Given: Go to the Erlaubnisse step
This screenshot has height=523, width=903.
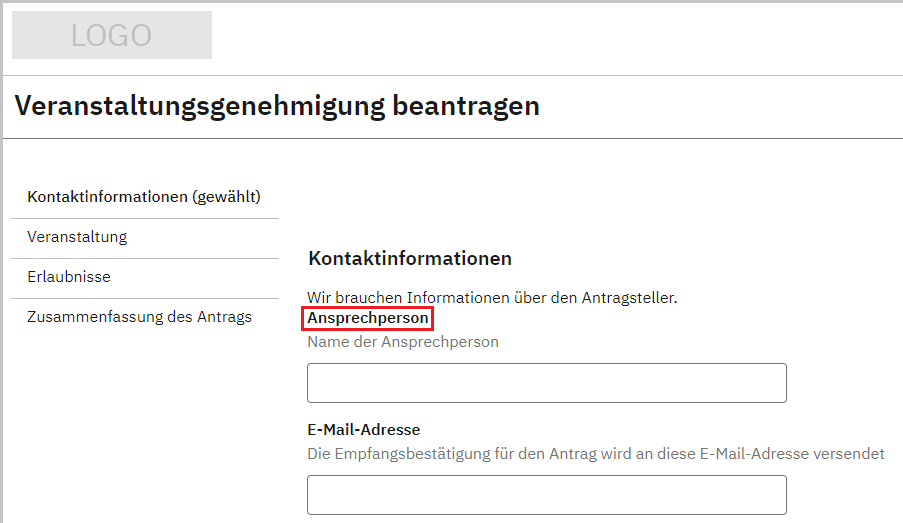Looking at the screenshot, I should (x=69, y=277).
